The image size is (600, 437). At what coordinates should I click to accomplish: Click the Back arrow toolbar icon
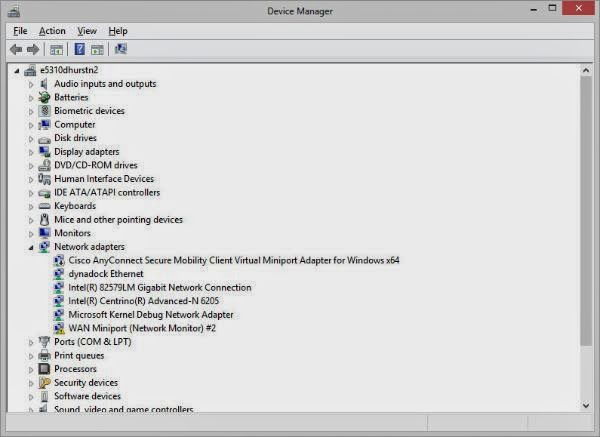[16, 49]
